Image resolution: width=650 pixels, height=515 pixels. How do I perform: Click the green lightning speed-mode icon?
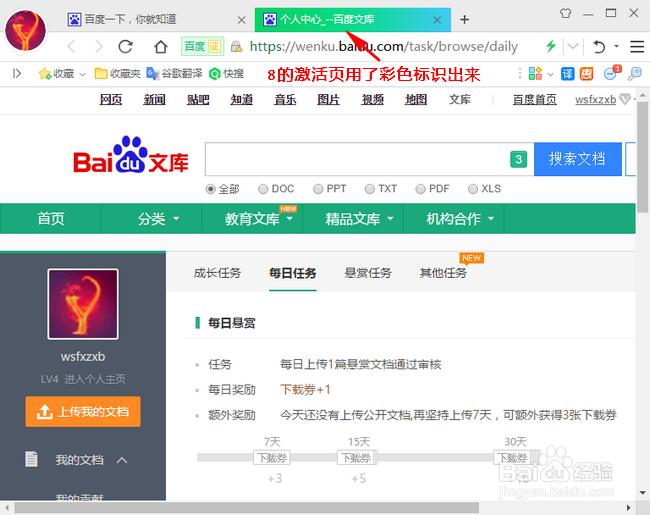pyautogui.click(x=551, y=46)
